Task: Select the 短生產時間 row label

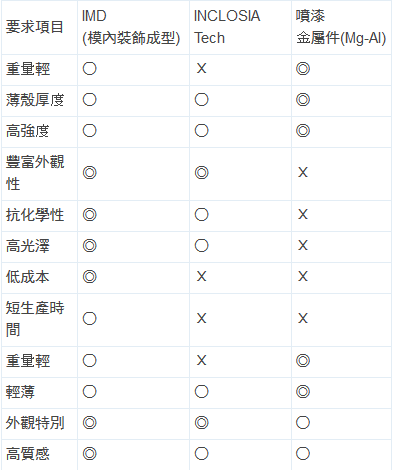Action: [35, 319]
